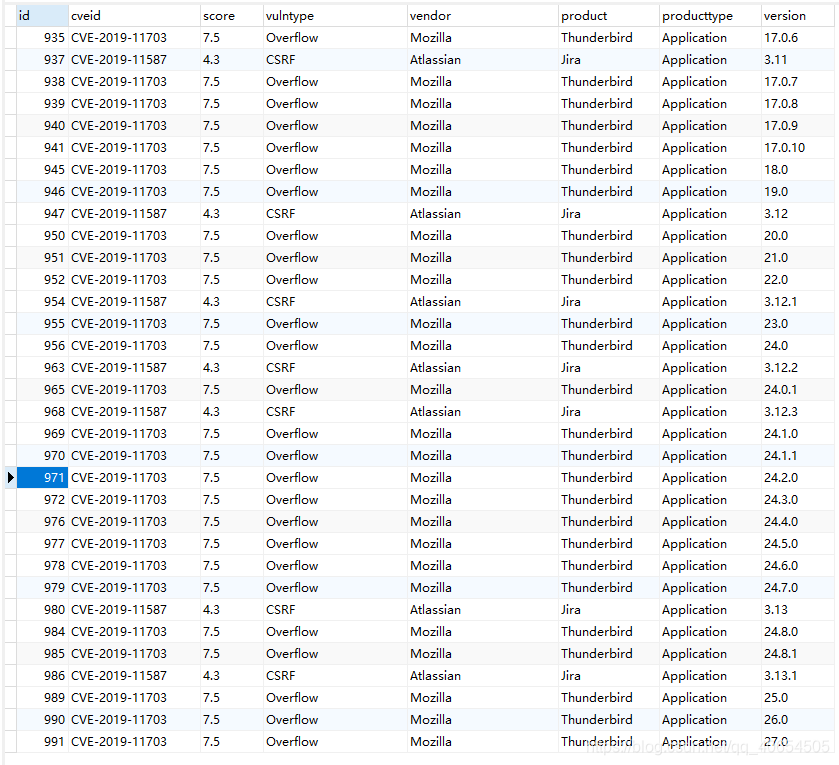The image size is (839, 765).
Task: Click version cell 3.11
Action: [797, 59]
